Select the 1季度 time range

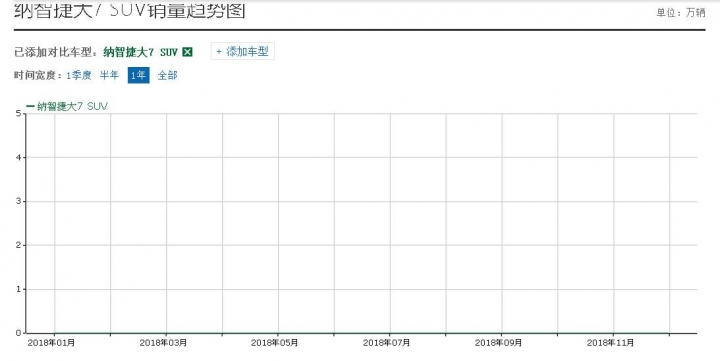coord(79,75)
